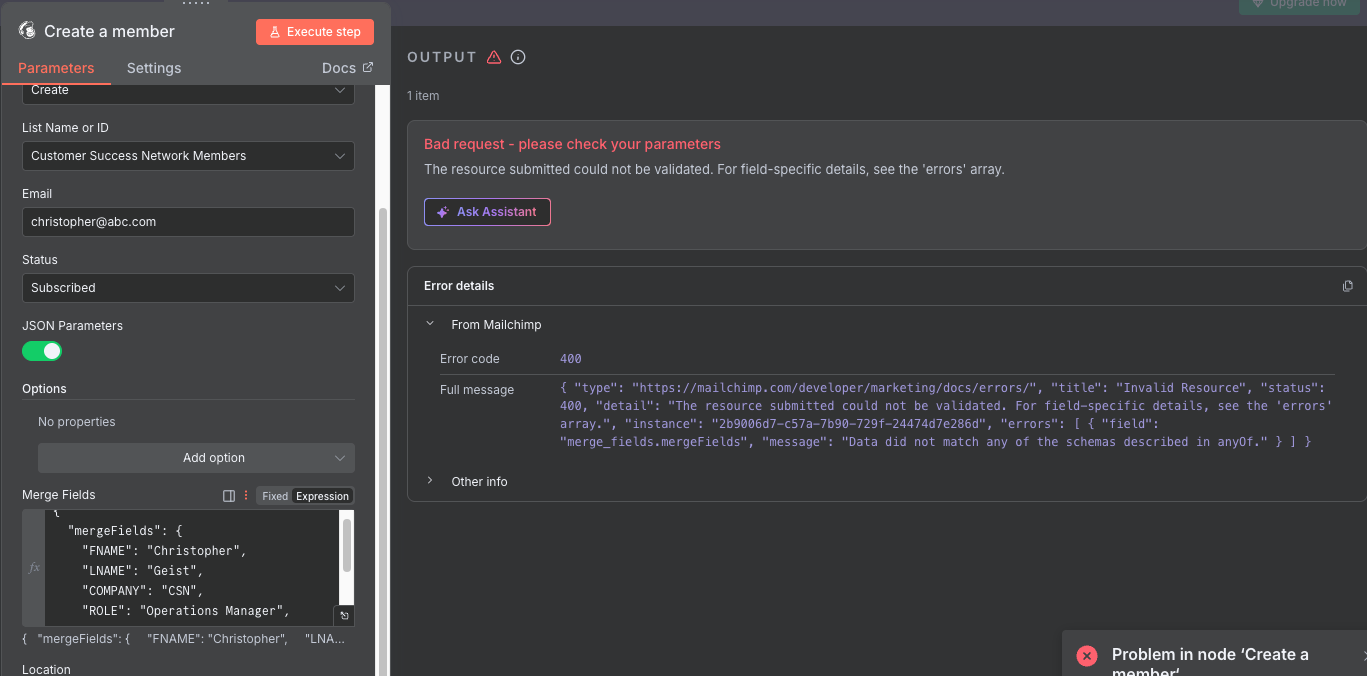Viewport: 1367px width, 676px height.
Task: Click the Merge Fields panel layout icon
Action: pyautogui.click(x=229, y=496)
